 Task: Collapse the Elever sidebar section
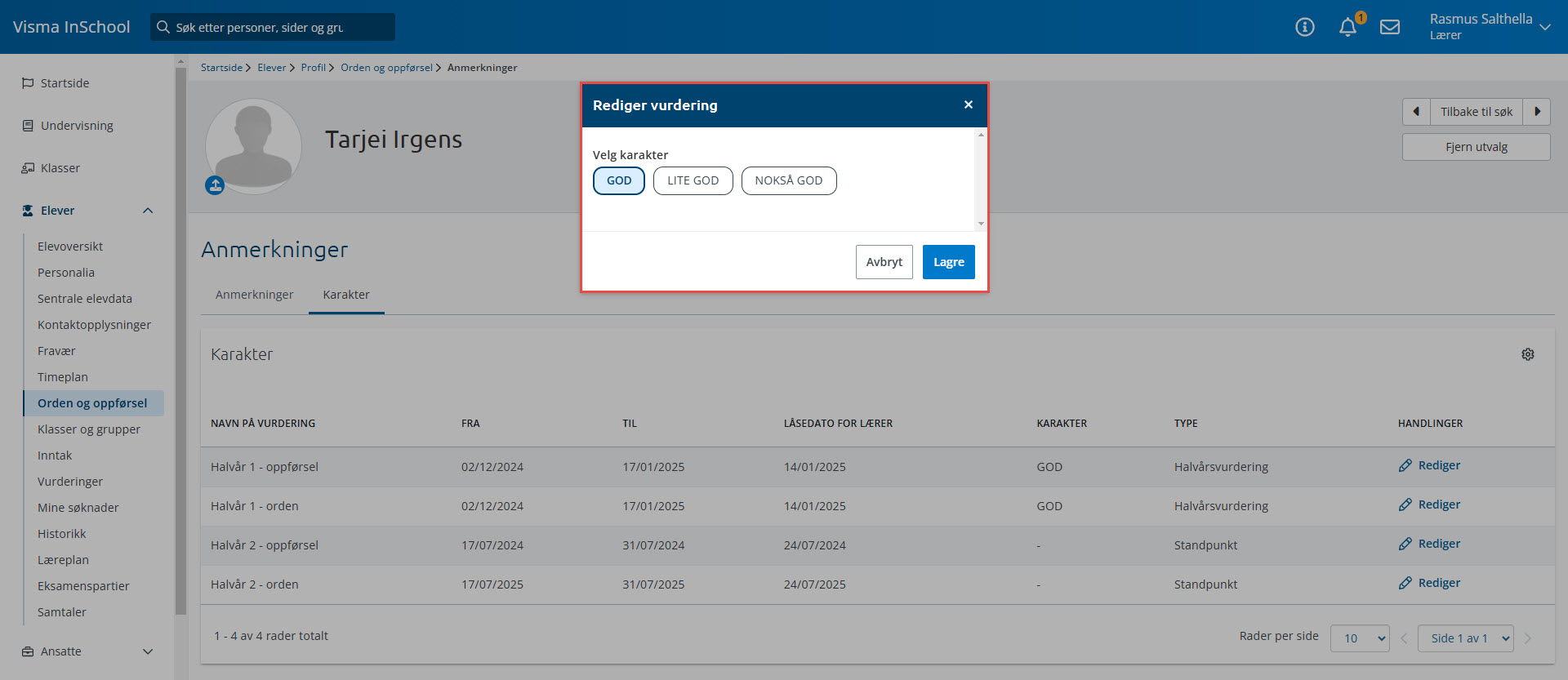point(148,211)
